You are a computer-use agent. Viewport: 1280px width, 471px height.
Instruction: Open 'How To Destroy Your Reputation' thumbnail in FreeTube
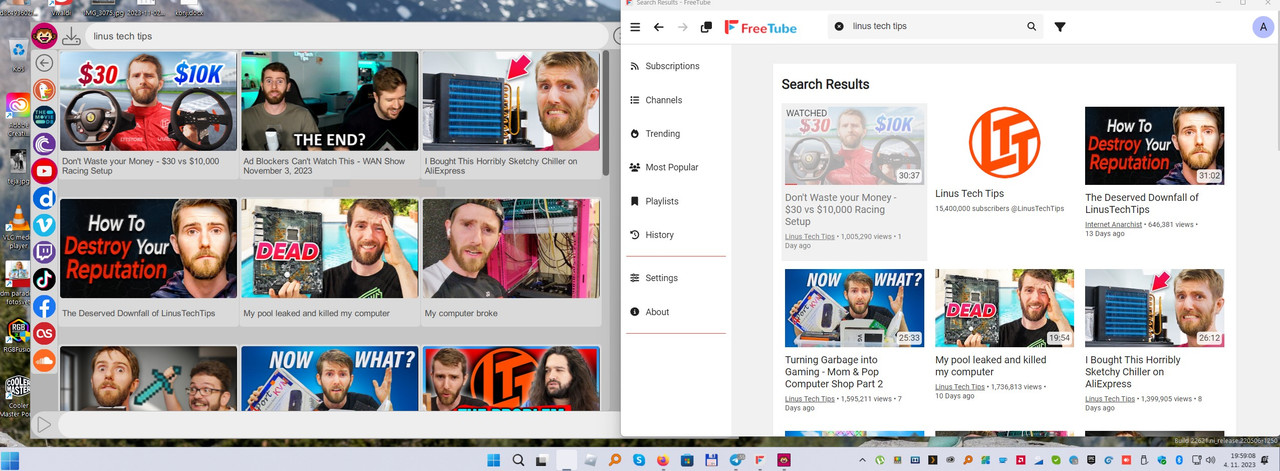click(1154, 146)
